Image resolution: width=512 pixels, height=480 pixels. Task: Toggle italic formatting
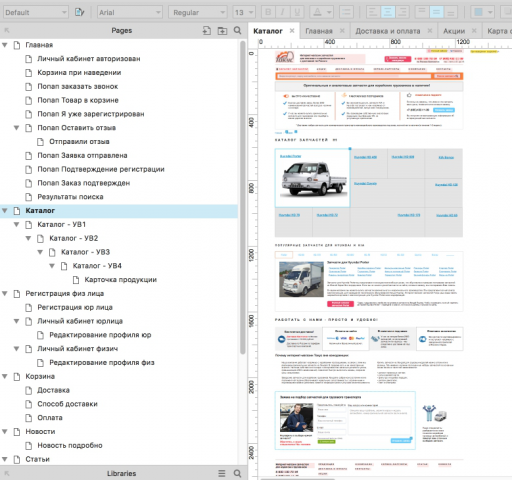283,13
